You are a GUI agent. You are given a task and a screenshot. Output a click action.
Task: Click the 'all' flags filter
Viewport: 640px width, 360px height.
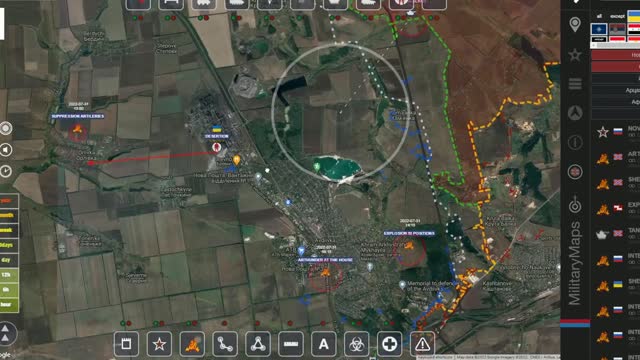pos(599,16)
